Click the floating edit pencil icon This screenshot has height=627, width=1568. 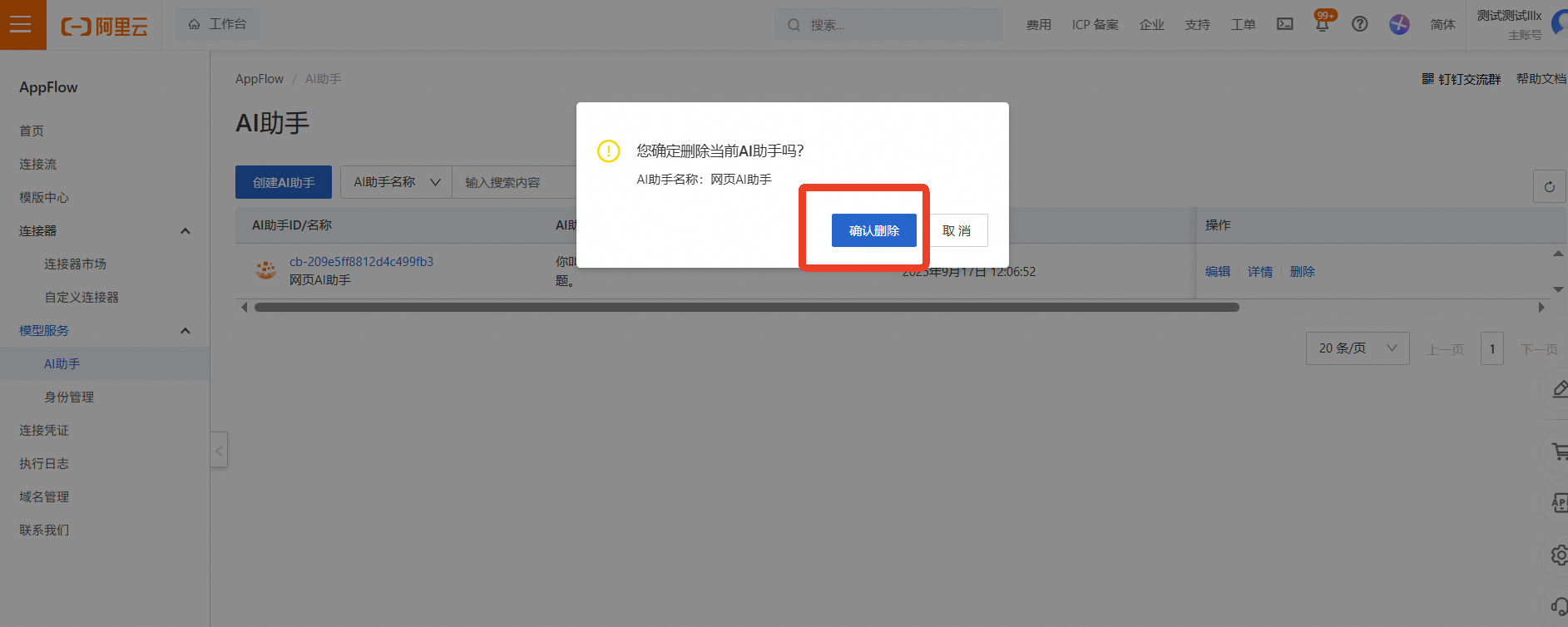(1560, 390)
